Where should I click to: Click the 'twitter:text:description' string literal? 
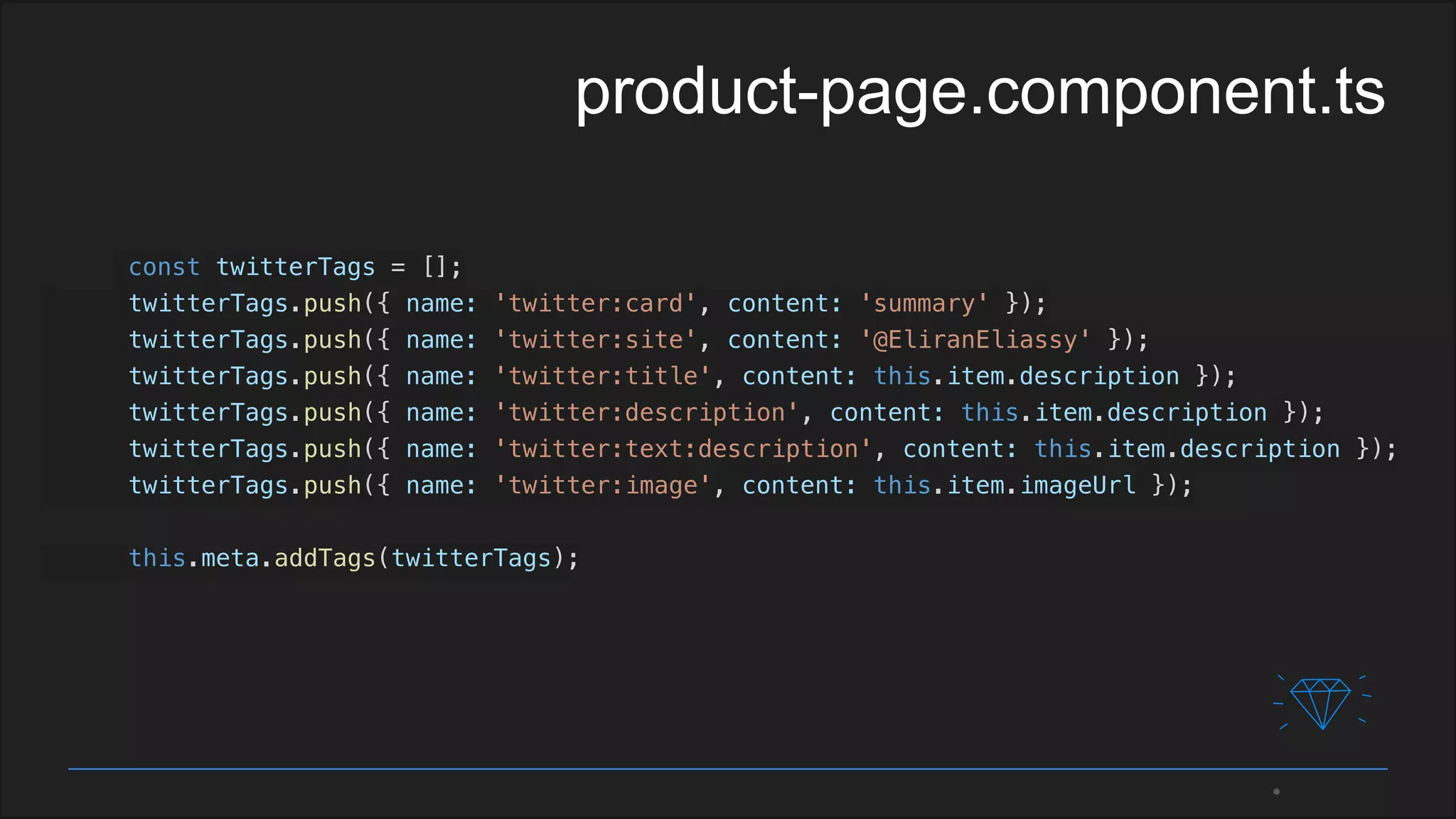coord(683,449)
